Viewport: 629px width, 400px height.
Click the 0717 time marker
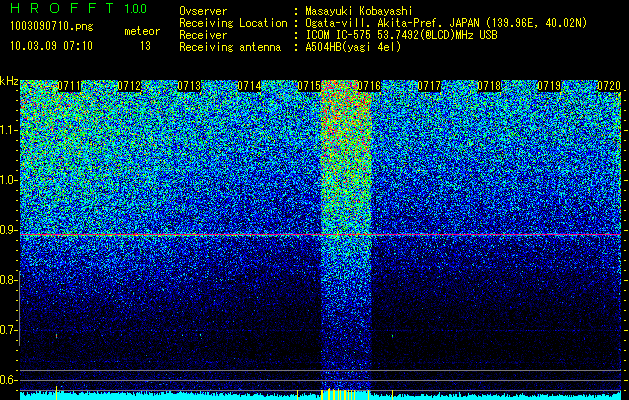pyautogui.click(x=429, y=86)
